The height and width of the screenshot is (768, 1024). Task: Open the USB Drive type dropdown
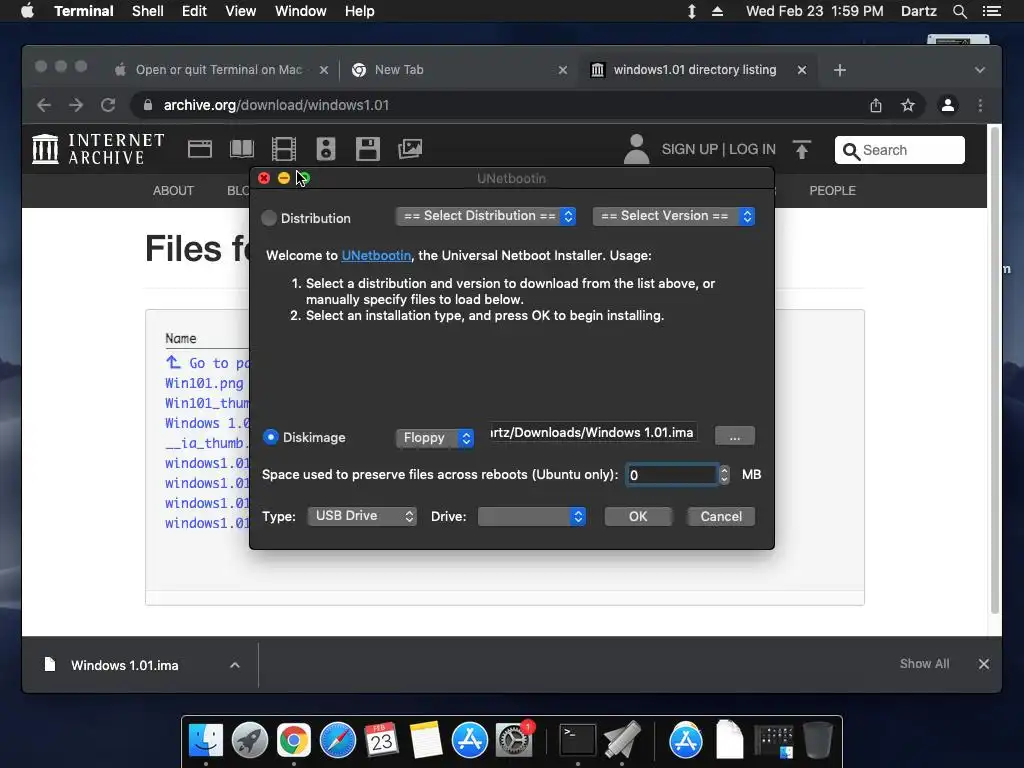[x=362, y=516]
